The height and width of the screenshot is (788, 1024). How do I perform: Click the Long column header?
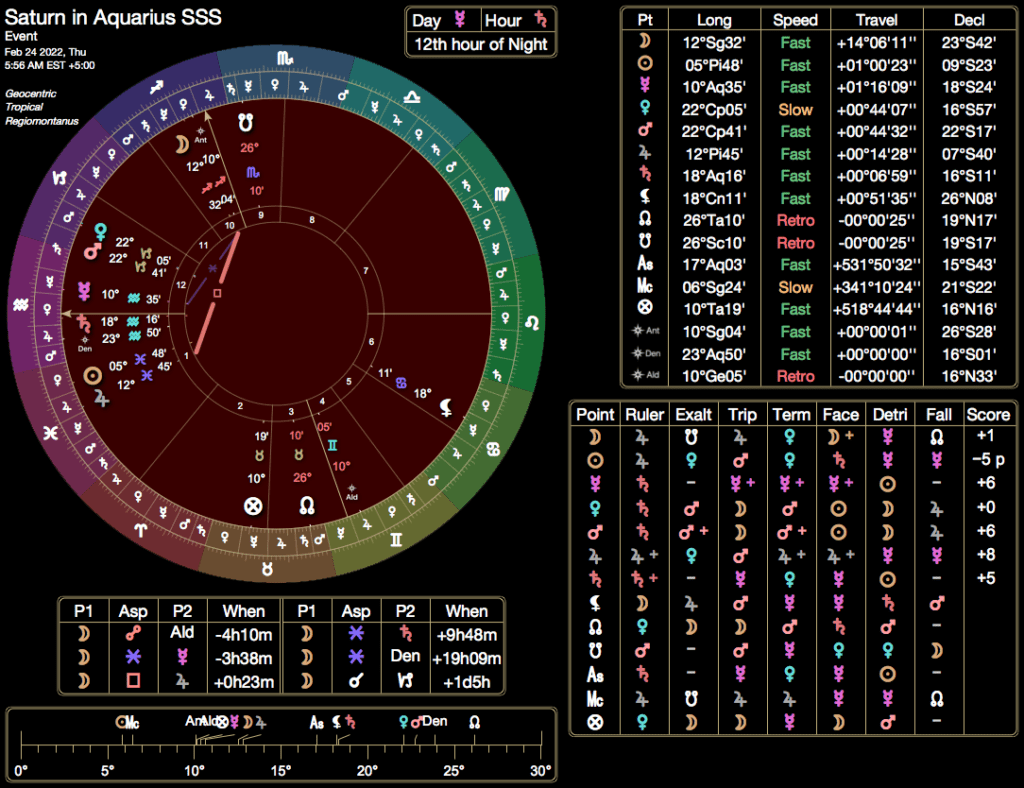(714, 20)
